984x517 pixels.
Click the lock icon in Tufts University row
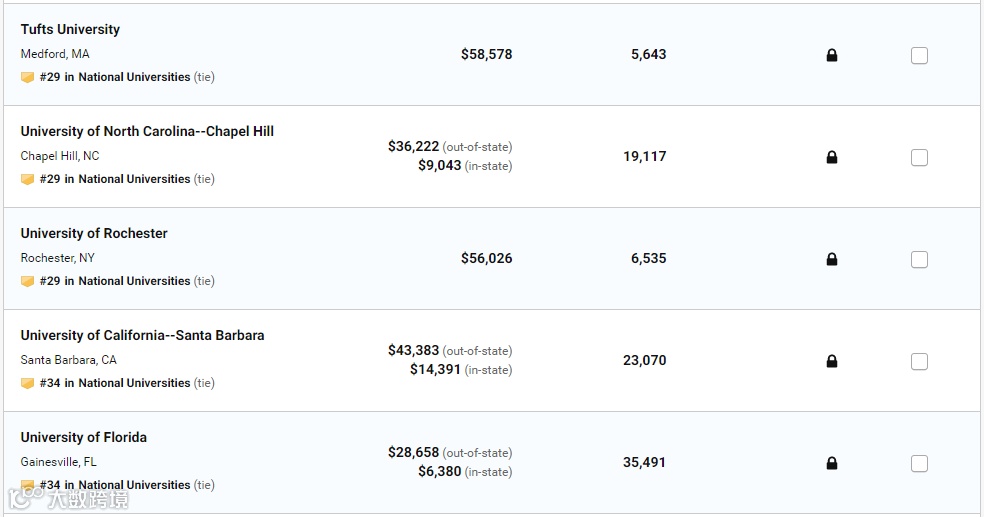pyautogui.click(x=832, y=55)
